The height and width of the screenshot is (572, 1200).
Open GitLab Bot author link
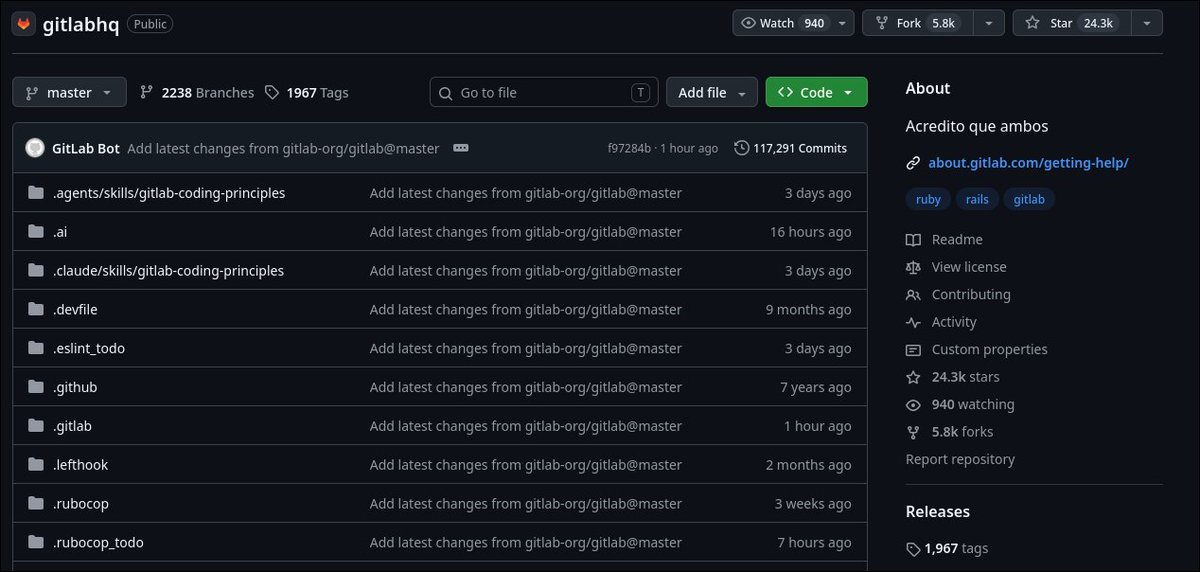86,148
